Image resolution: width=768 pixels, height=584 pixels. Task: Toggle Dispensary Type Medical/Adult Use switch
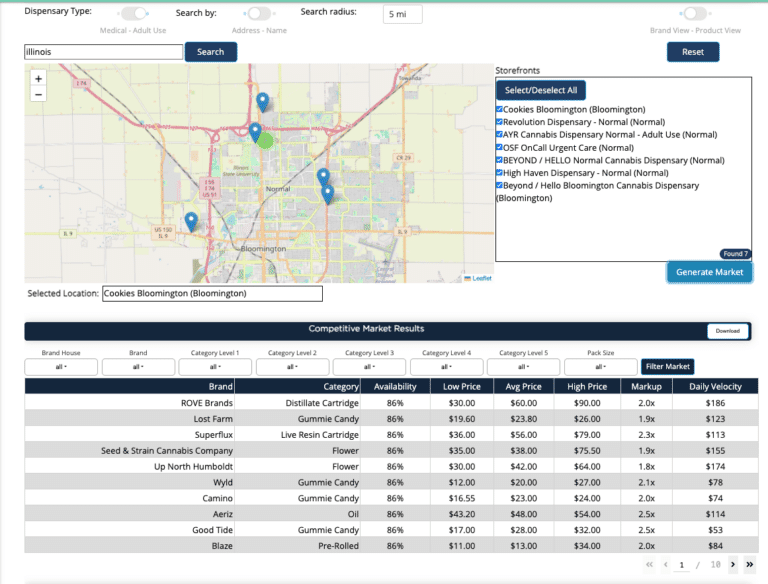(x=134, y=13)
